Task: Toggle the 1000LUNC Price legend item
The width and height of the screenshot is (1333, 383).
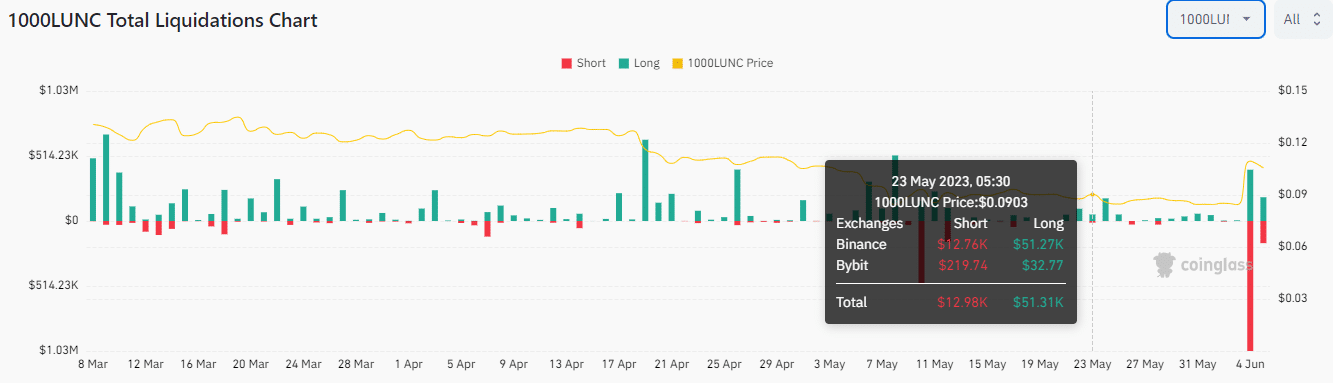Action: pyautogui.click(x=722, y=63)
